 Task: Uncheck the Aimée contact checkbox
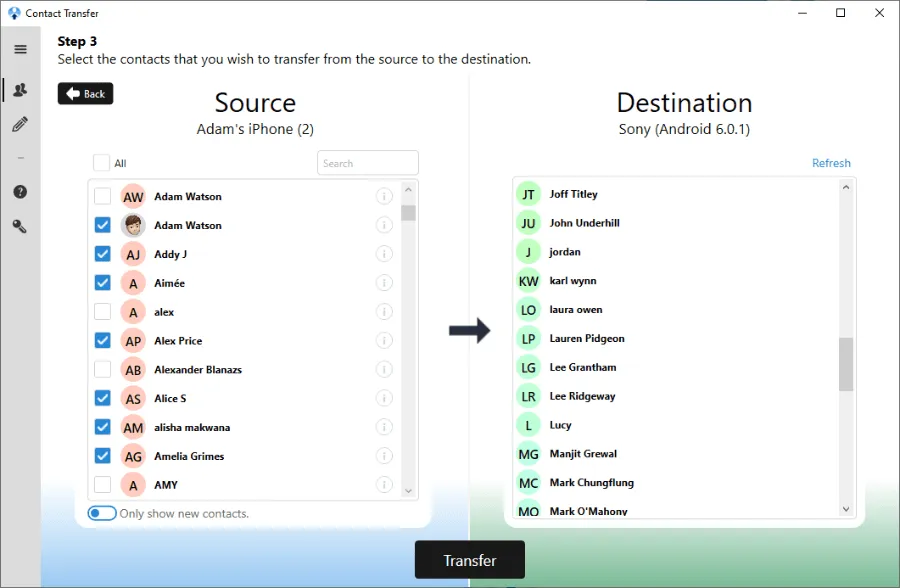pos(102,283)
